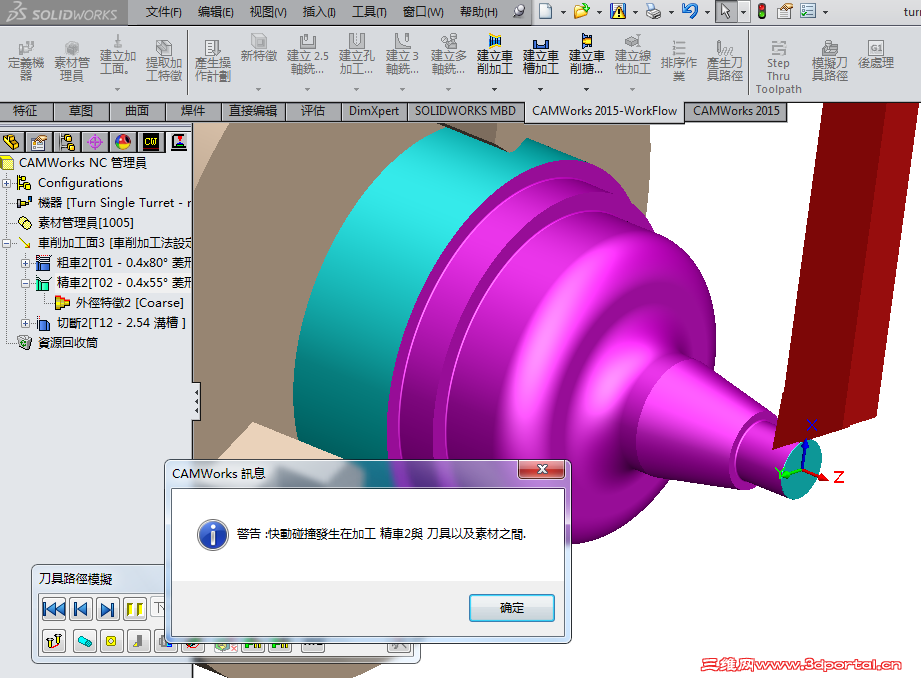Switch to the 特征 tab
Screen dimensions: 921x678
[x=25, y=111]
